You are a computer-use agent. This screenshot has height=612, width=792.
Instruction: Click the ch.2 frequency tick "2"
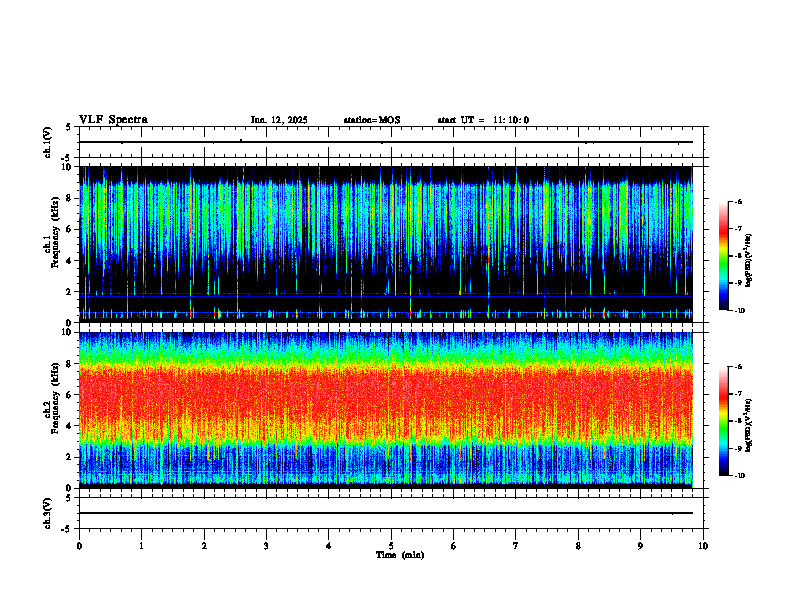(x=70, y=457)
